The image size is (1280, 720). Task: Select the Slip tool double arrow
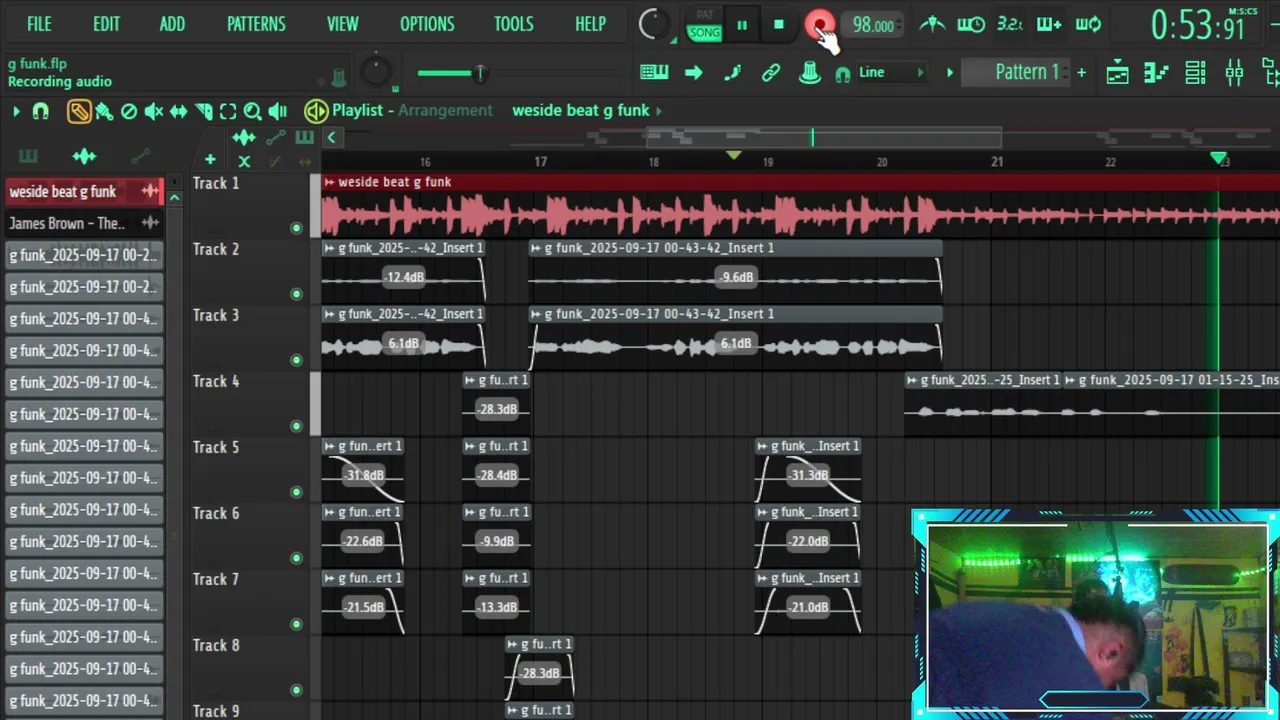pyautogui.click(x=178, y=111)
